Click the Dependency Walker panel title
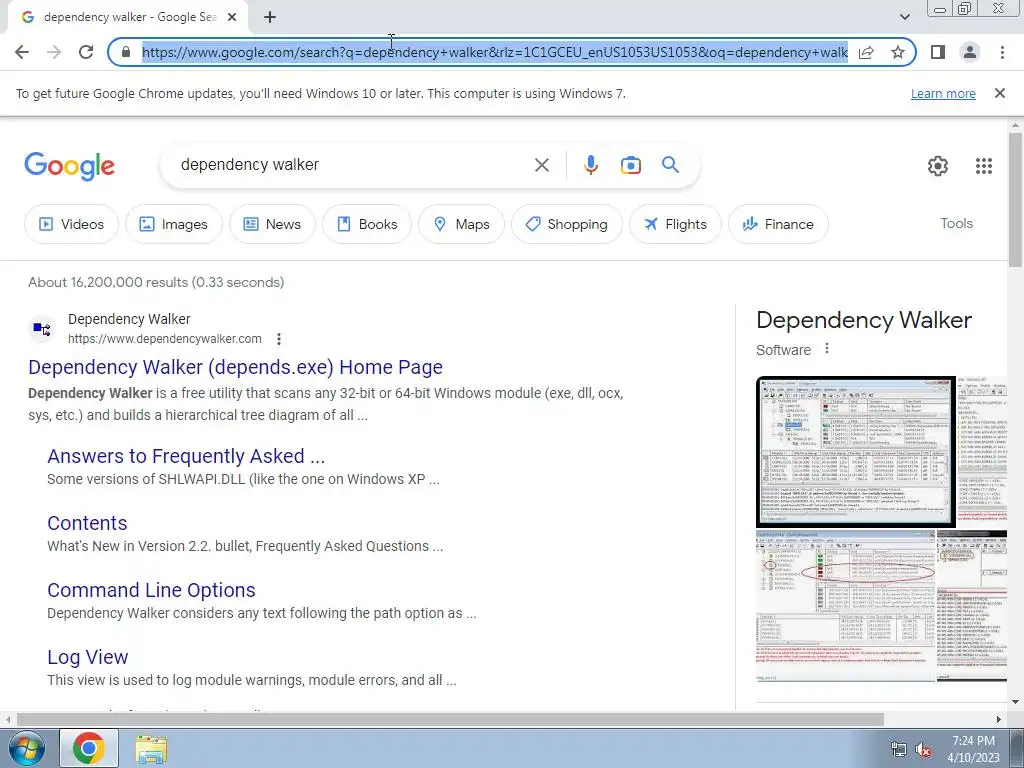This screenshot has width=1024, height=768. click(864, 320)
